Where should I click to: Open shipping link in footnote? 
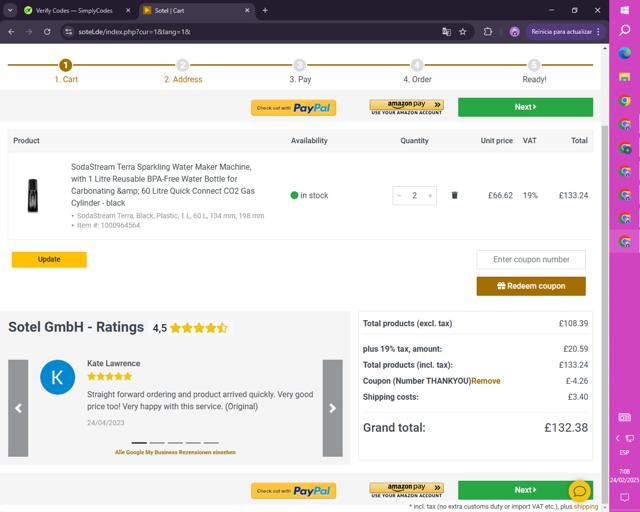(586, 507)
